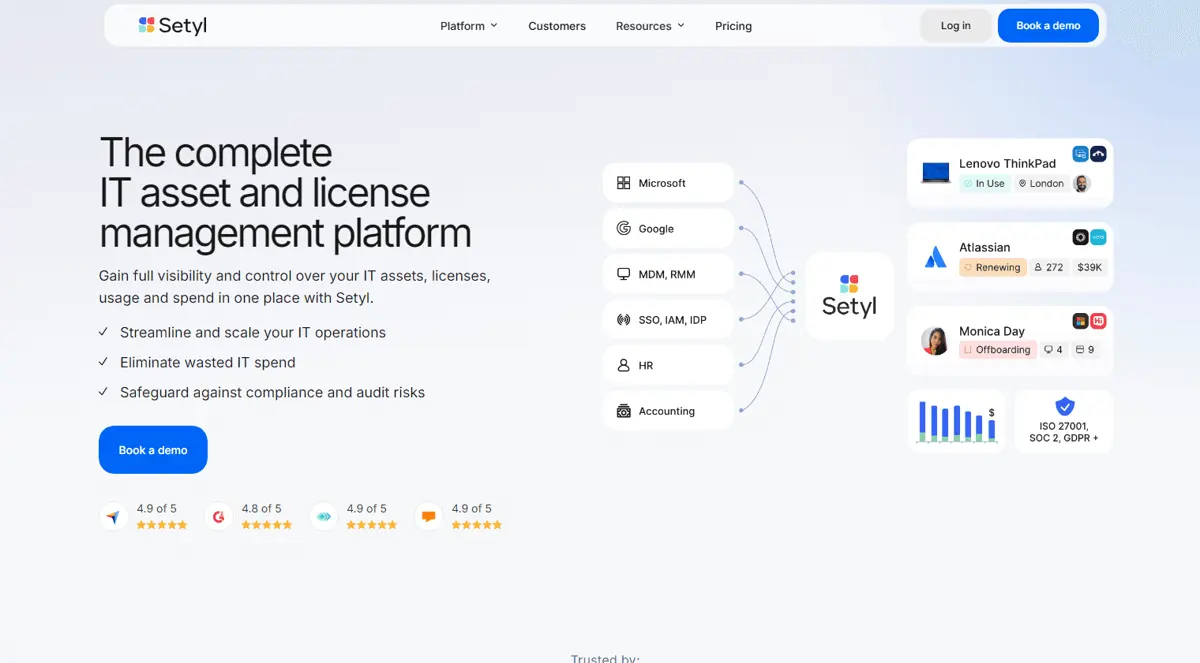The image size is (1200, 663).
Task: Click the 4.8 of 5 rating text
Action: tap(262, 509)
